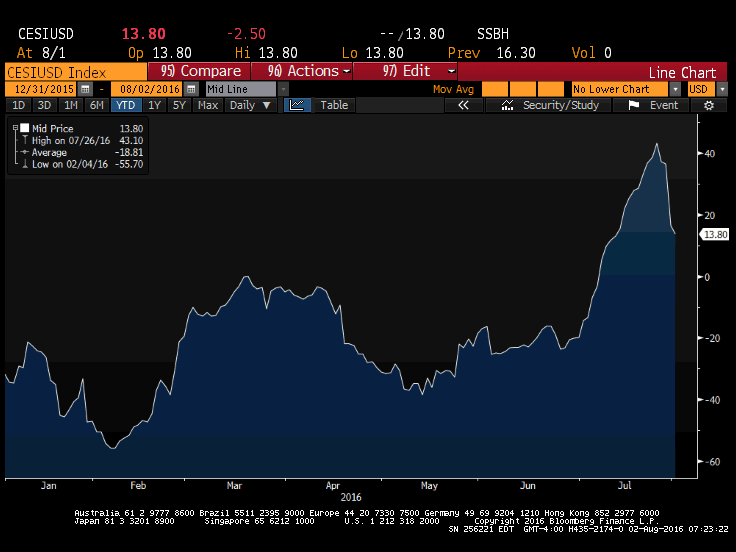The image size is (736, 552).
Task: Click the Security/Study chart icon
Action: [507, 105]
